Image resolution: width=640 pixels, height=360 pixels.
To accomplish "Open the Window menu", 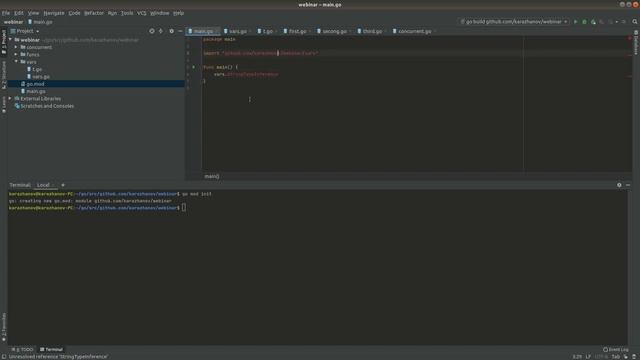I will [160, 13].
